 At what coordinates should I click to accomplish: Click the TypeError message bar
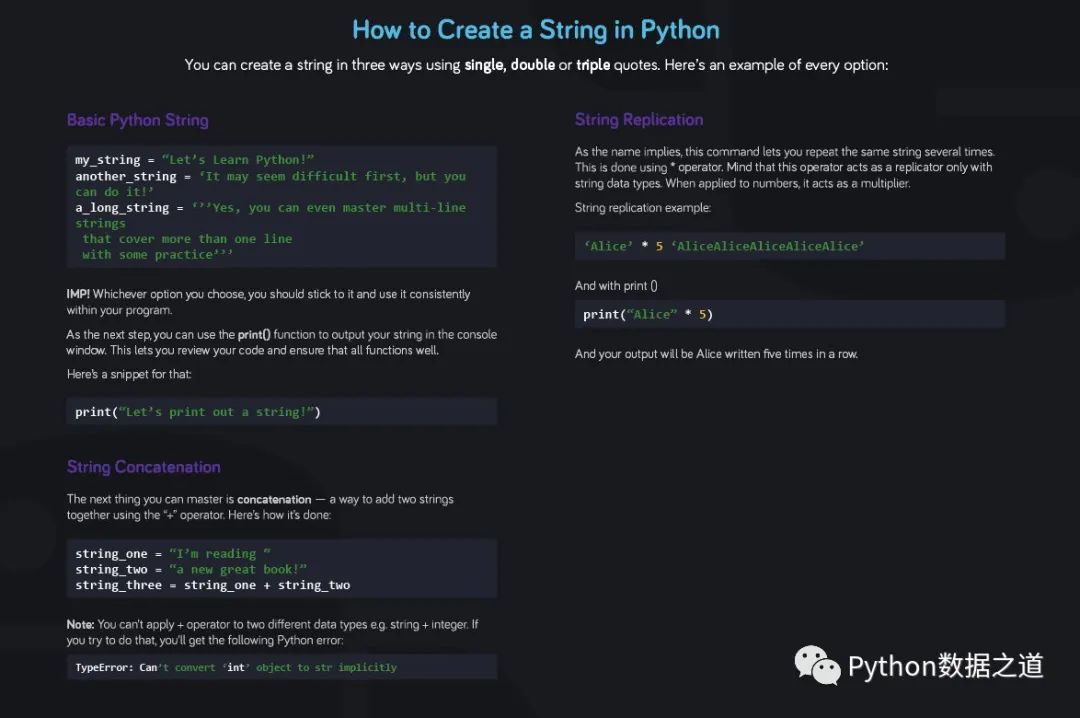pos(282,667)
